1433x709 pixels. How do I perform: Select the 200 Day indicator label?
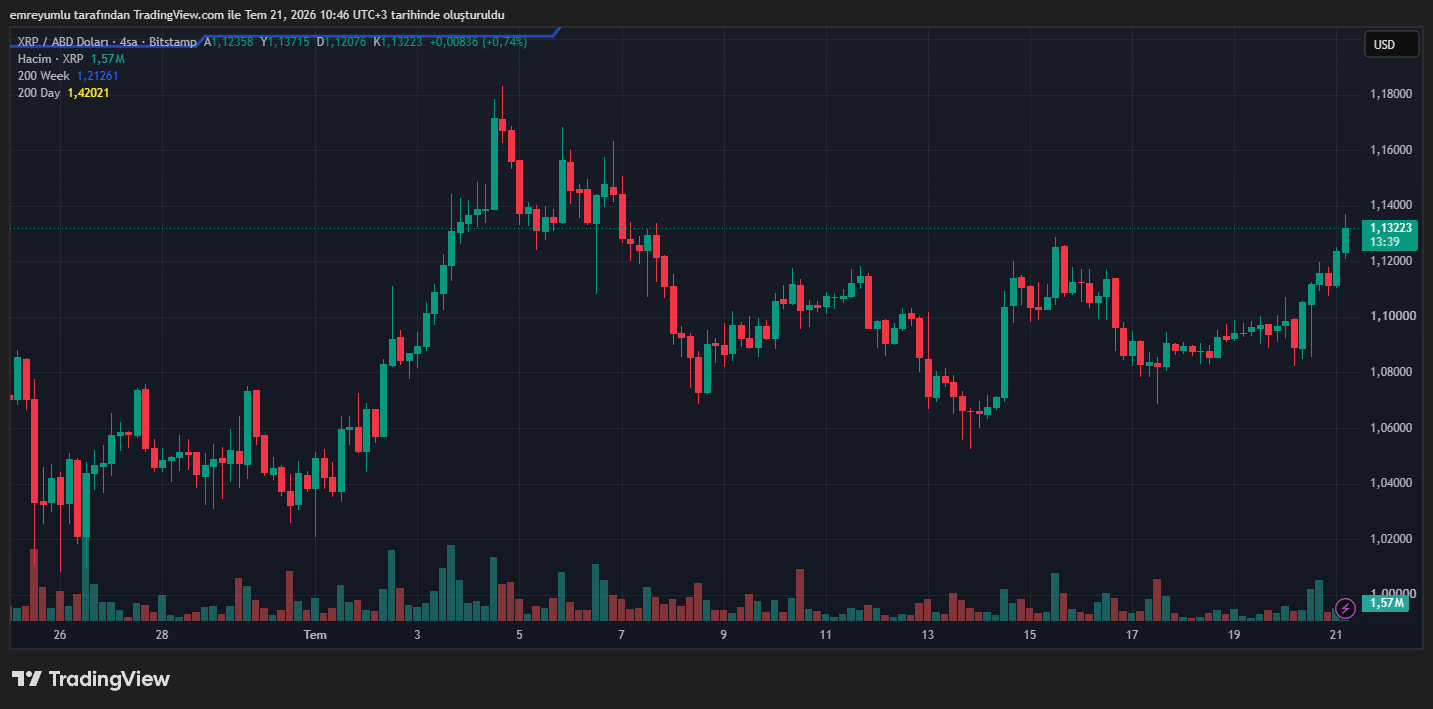[x=39, y=93]
